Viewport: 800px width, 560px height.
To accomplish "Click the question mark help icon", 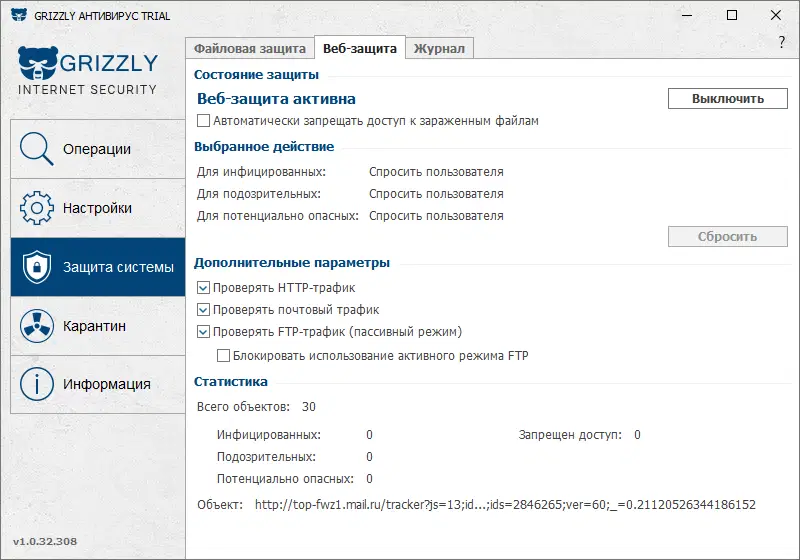I will coord(781,42).
